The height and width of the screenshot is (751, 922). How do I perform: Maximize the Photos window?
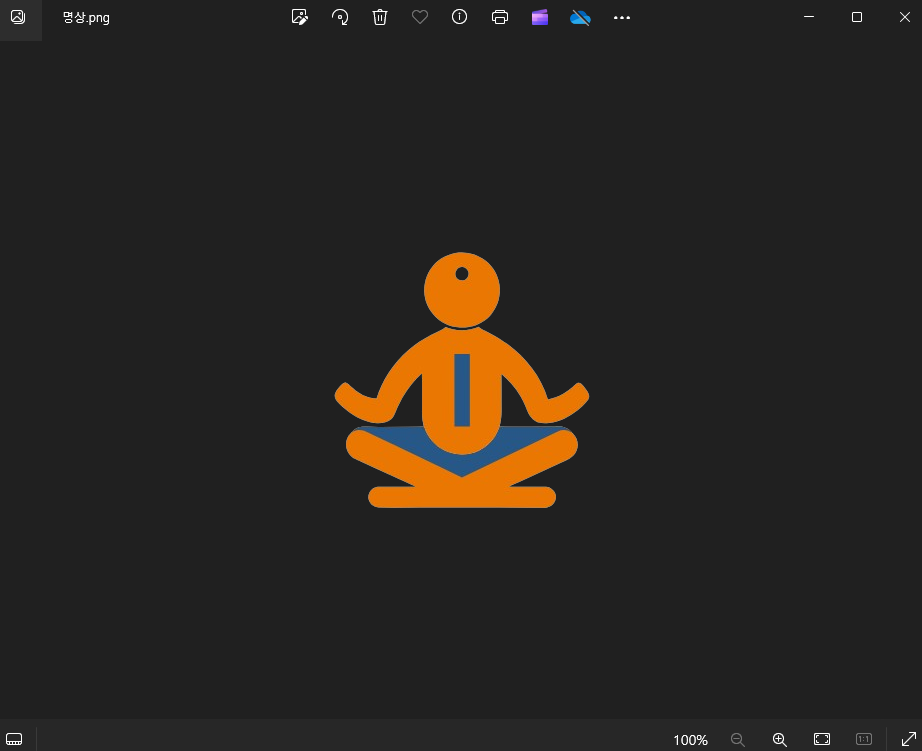(x=857, y=17)
